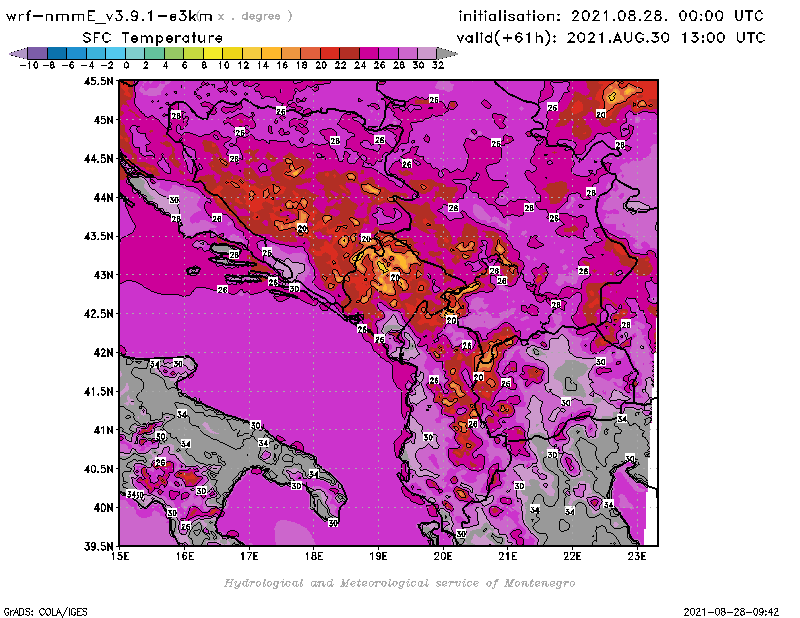Click the legend value "32"
This screenshot has height=618, width=800.
click(x=438, y=65)
